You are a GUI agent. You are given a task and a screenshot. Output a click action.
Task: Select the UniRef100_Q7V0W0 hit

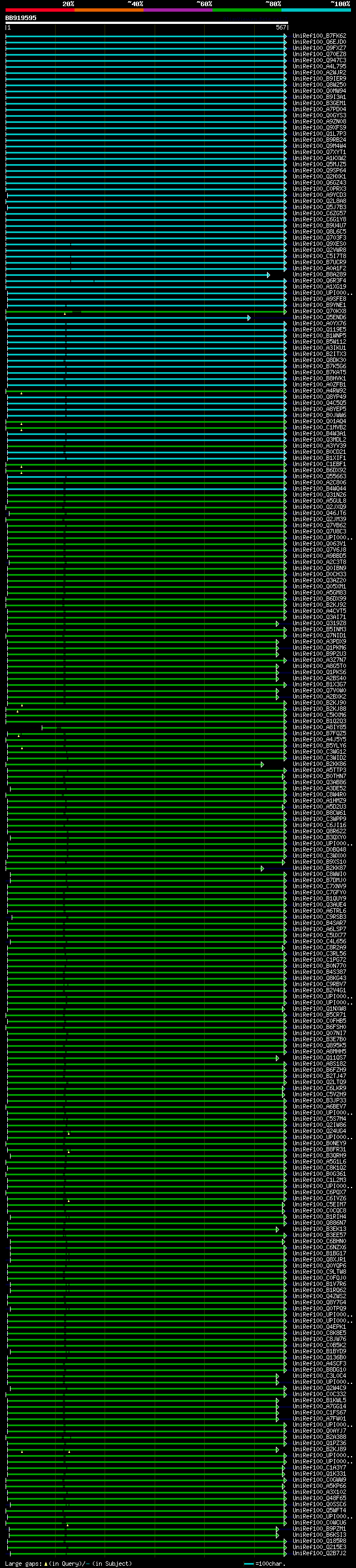[x=319, y=691]
